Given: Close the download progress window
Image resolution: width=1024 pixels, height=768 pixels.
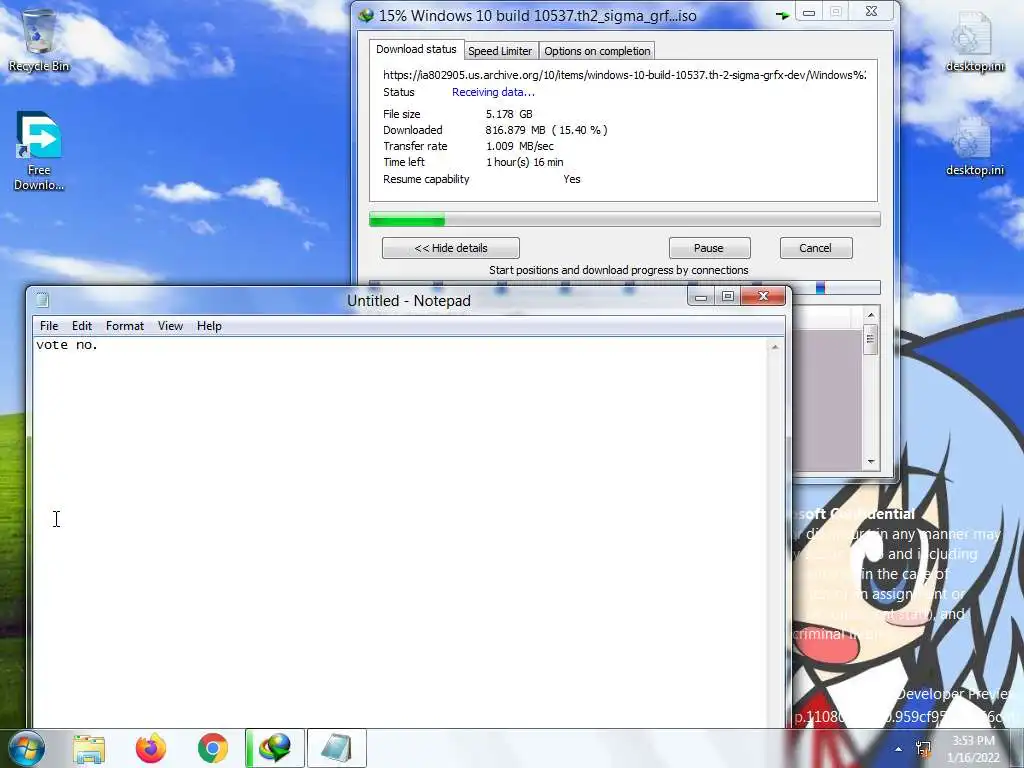Looking at the screenshot, I should (x=871, y=12).
